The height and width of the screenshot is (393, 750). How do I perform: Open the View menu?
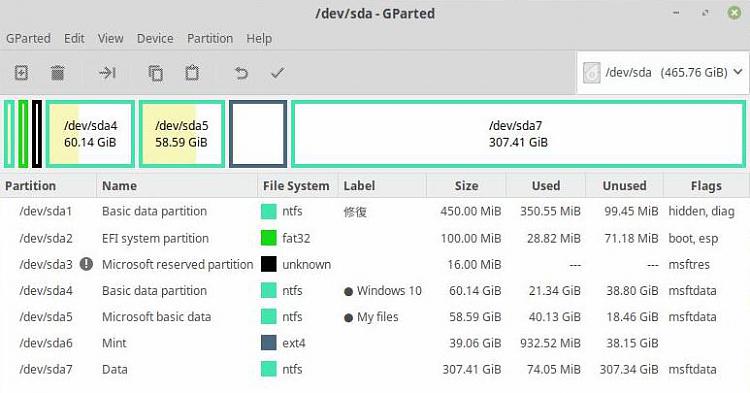click(110, 38)
